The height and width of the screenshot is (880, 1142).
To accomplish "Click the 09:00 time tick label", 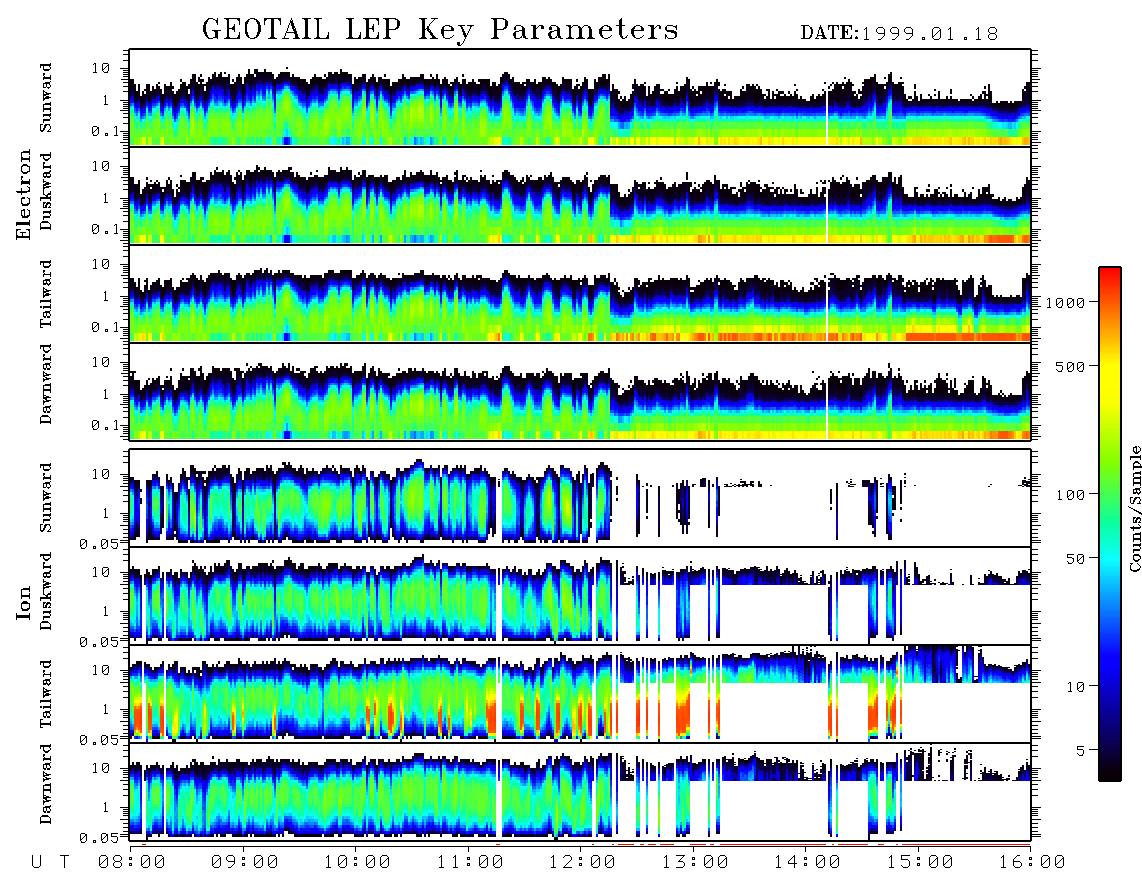I will (244, 862).
